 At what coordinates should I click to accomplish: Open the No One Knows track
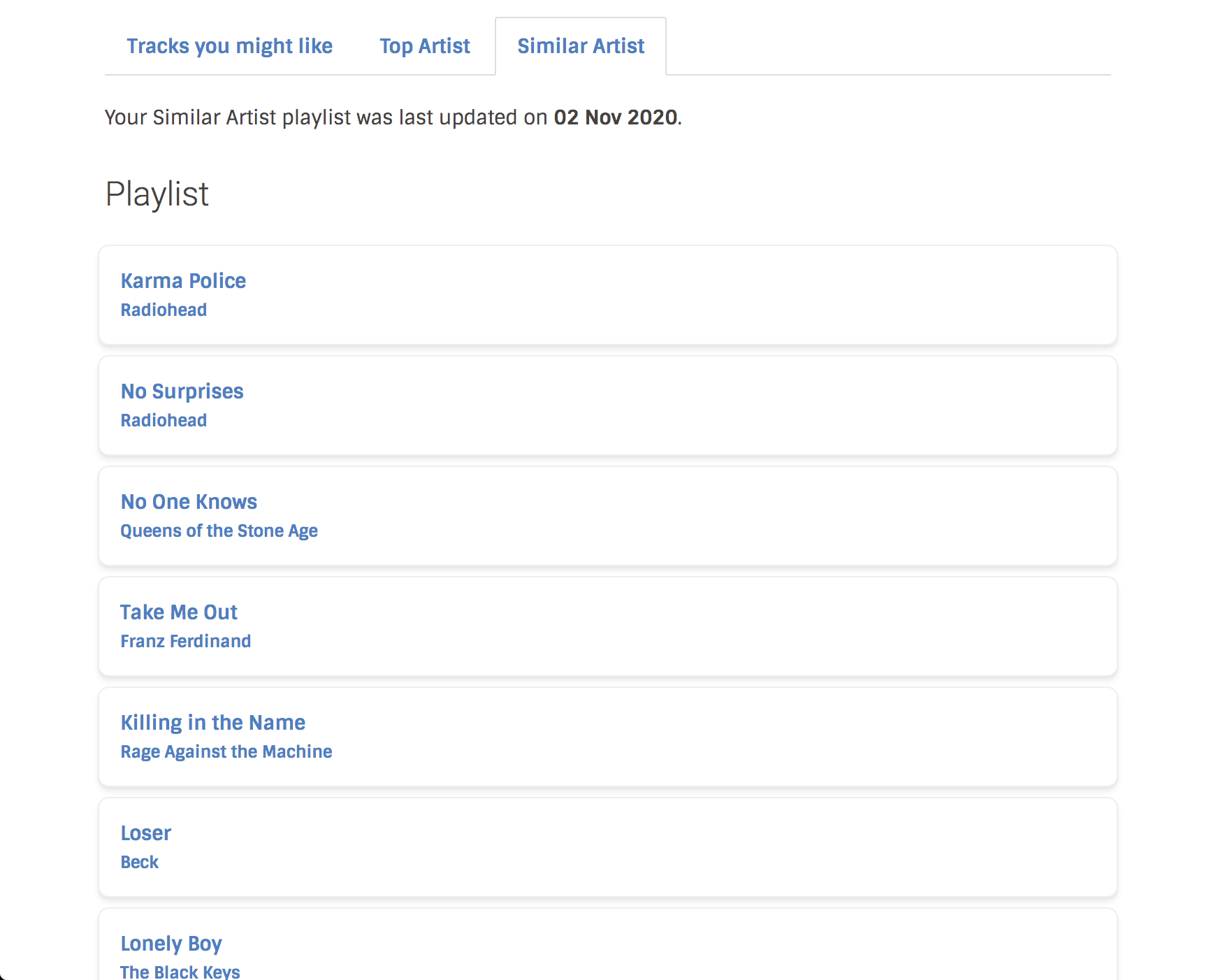(x=189, y=502)
